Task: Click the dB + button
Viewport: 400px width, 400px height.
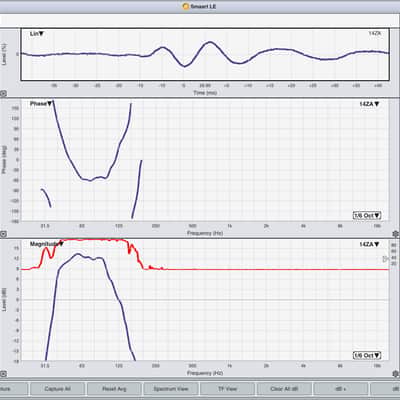Action: [340, 389]
